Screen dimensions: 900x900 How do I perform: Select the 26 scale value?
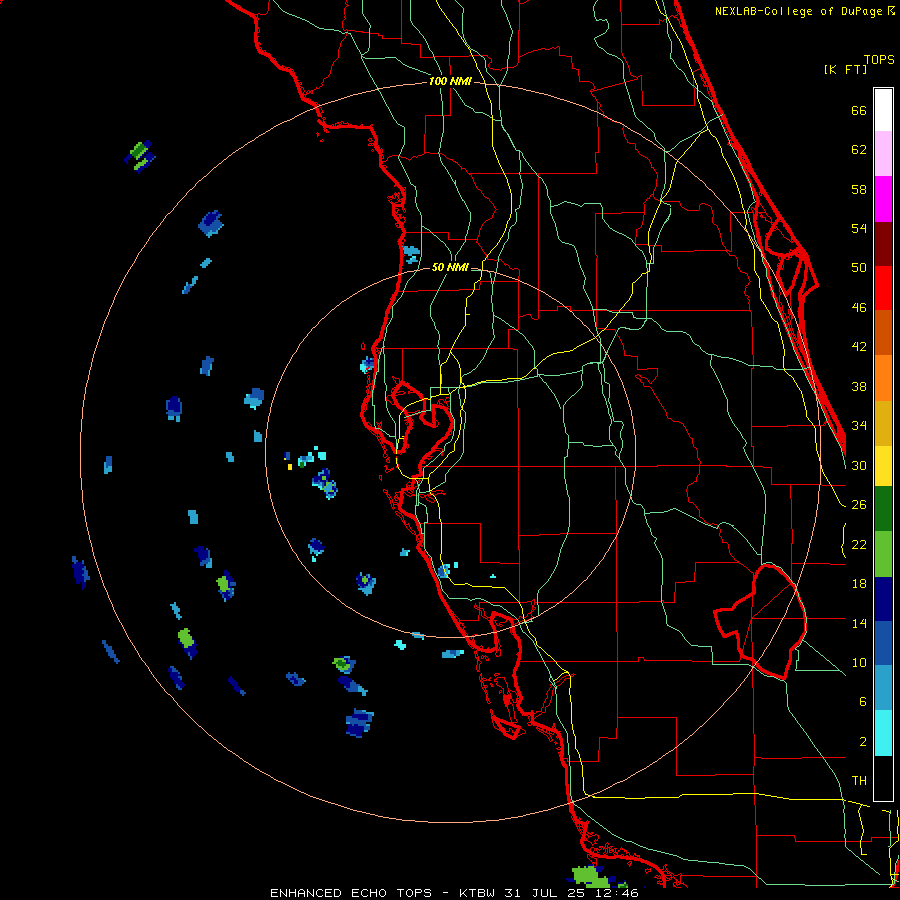pyautogui.click(x=859, y=505)
